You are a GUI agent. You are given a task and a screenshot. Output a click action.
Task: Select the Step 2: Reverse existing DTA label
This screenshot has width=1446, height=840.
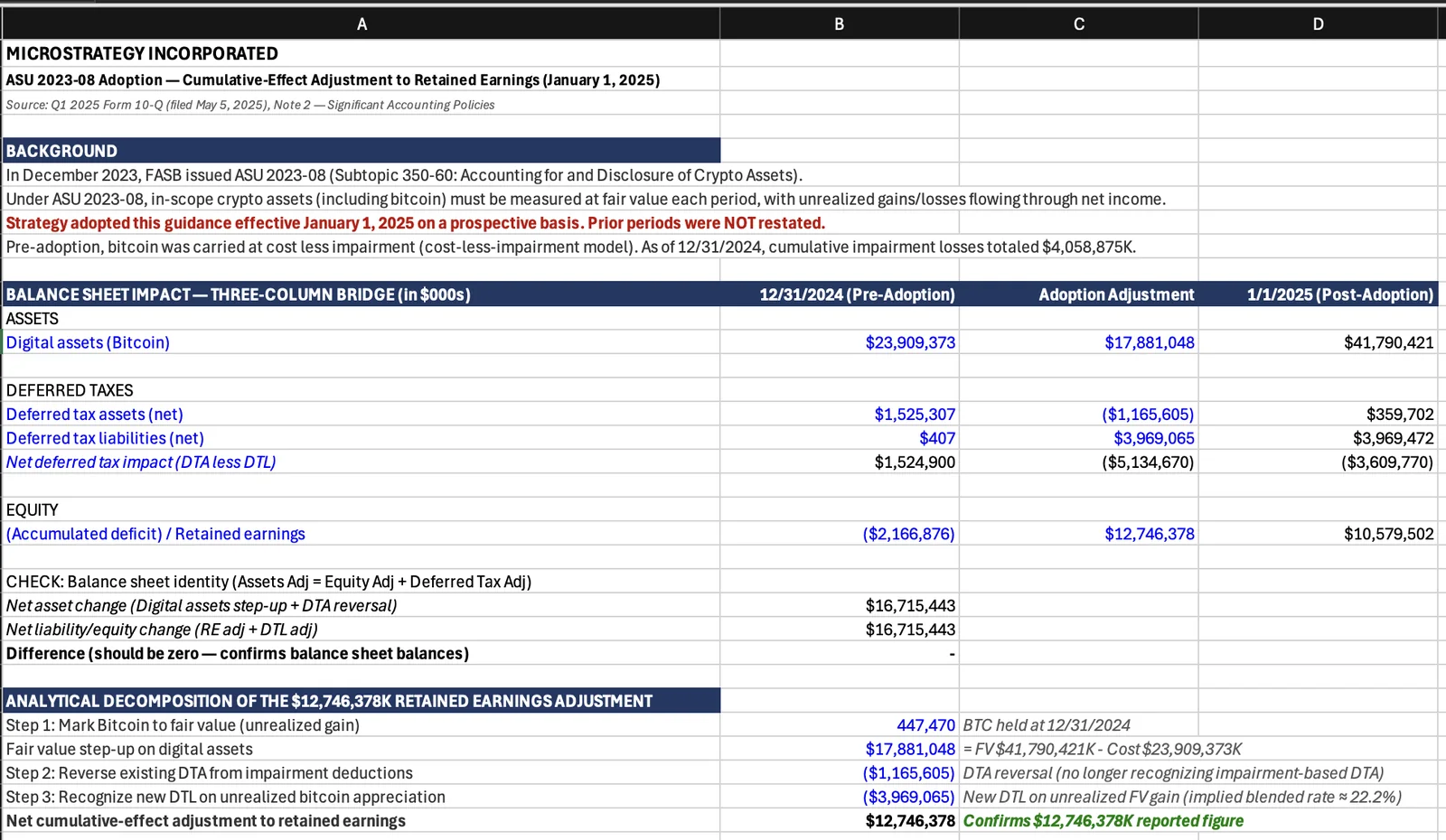click(361, 772)
